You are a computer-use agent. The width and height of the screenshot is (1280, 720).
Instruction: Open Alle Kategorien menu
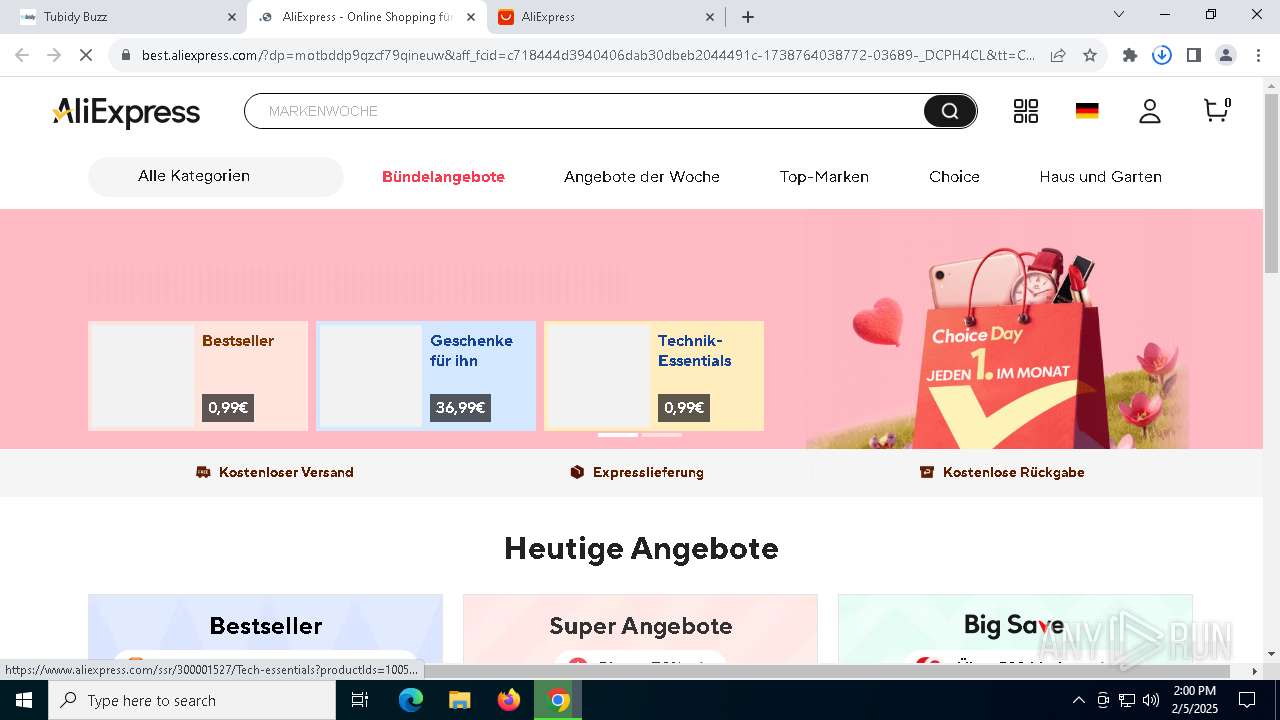[216, 176]
